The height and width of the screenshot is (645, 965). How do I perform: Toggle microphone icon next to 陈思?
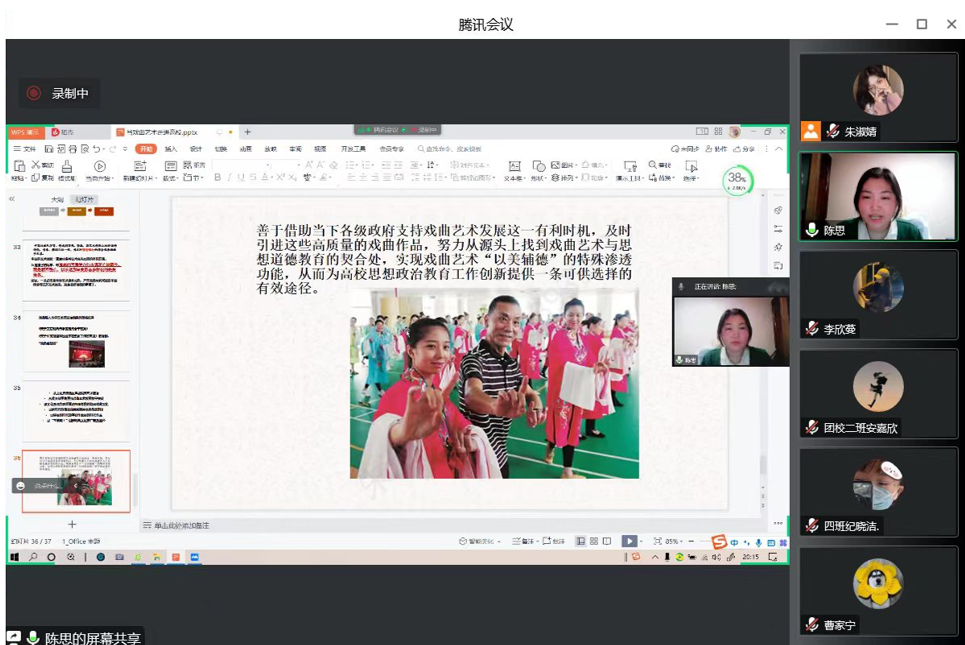tap(813, 230)
